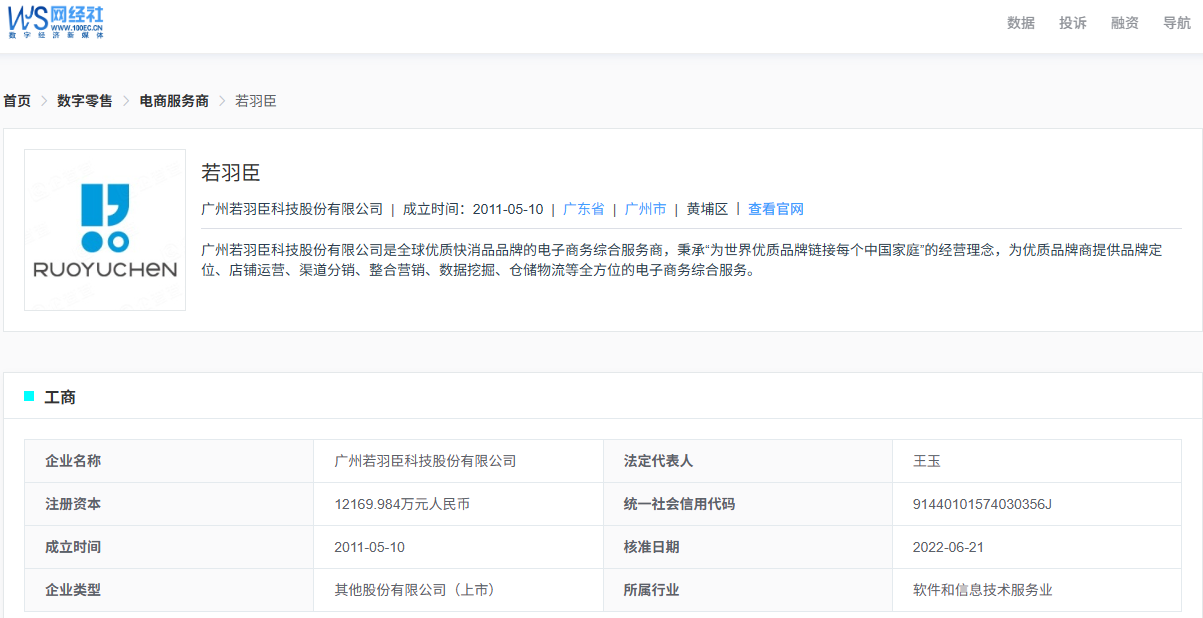Click the 统一社会信用代码 label cell
Screen dimensions: 1203x618
pos(748,504)
